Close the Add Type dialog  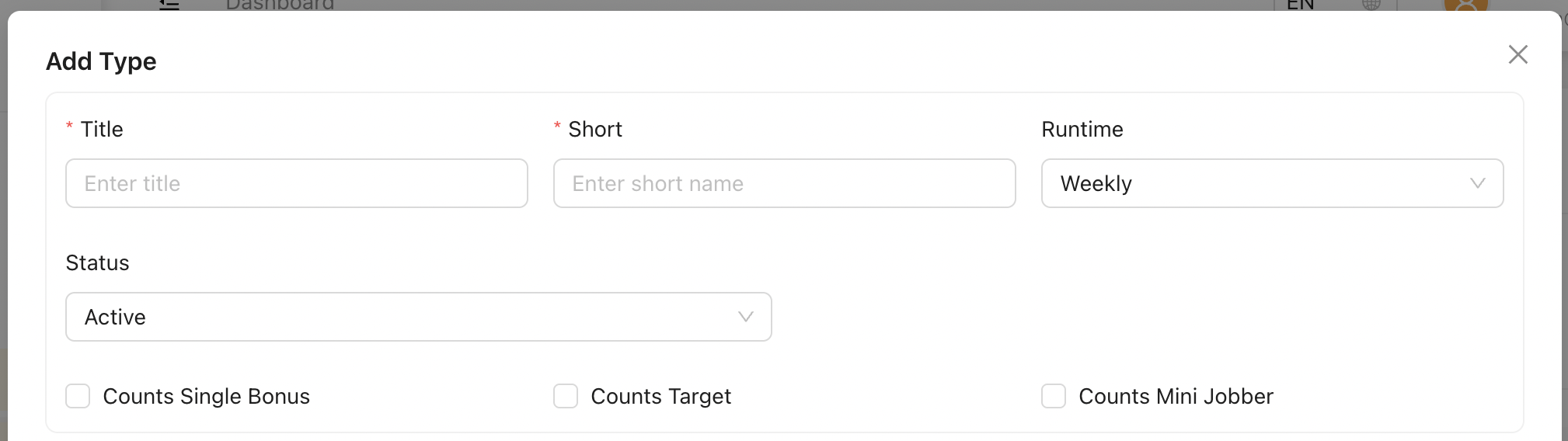tap(1517, 54)
